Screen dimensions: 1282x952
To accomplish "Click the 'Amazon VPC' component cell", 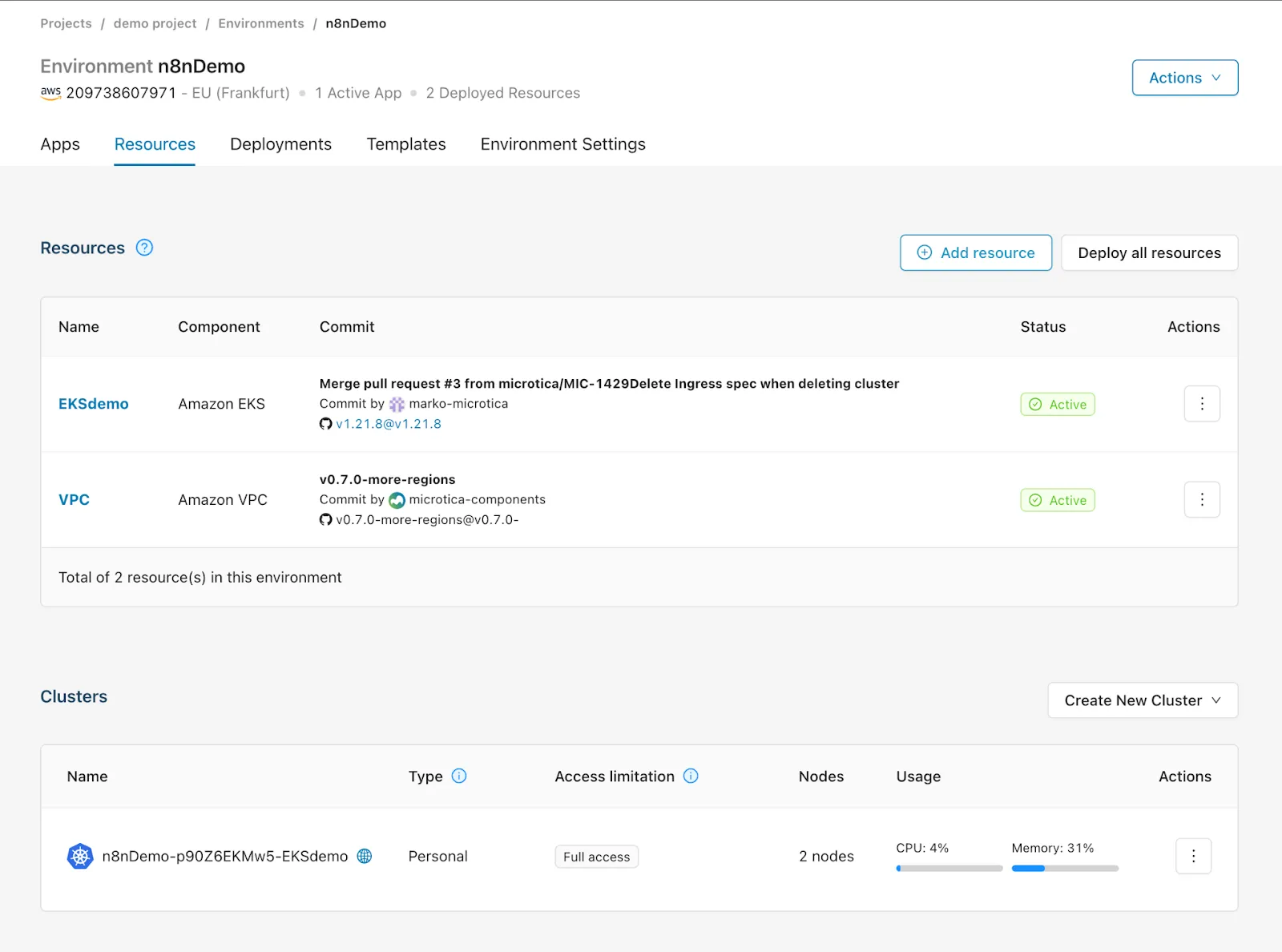I will click(223, 499).
